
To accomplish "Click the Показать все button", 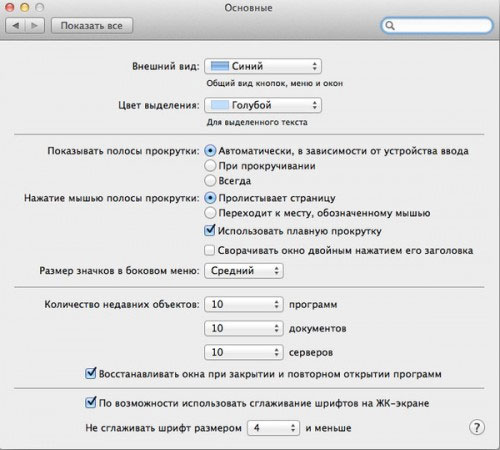I will coord(92,26).
